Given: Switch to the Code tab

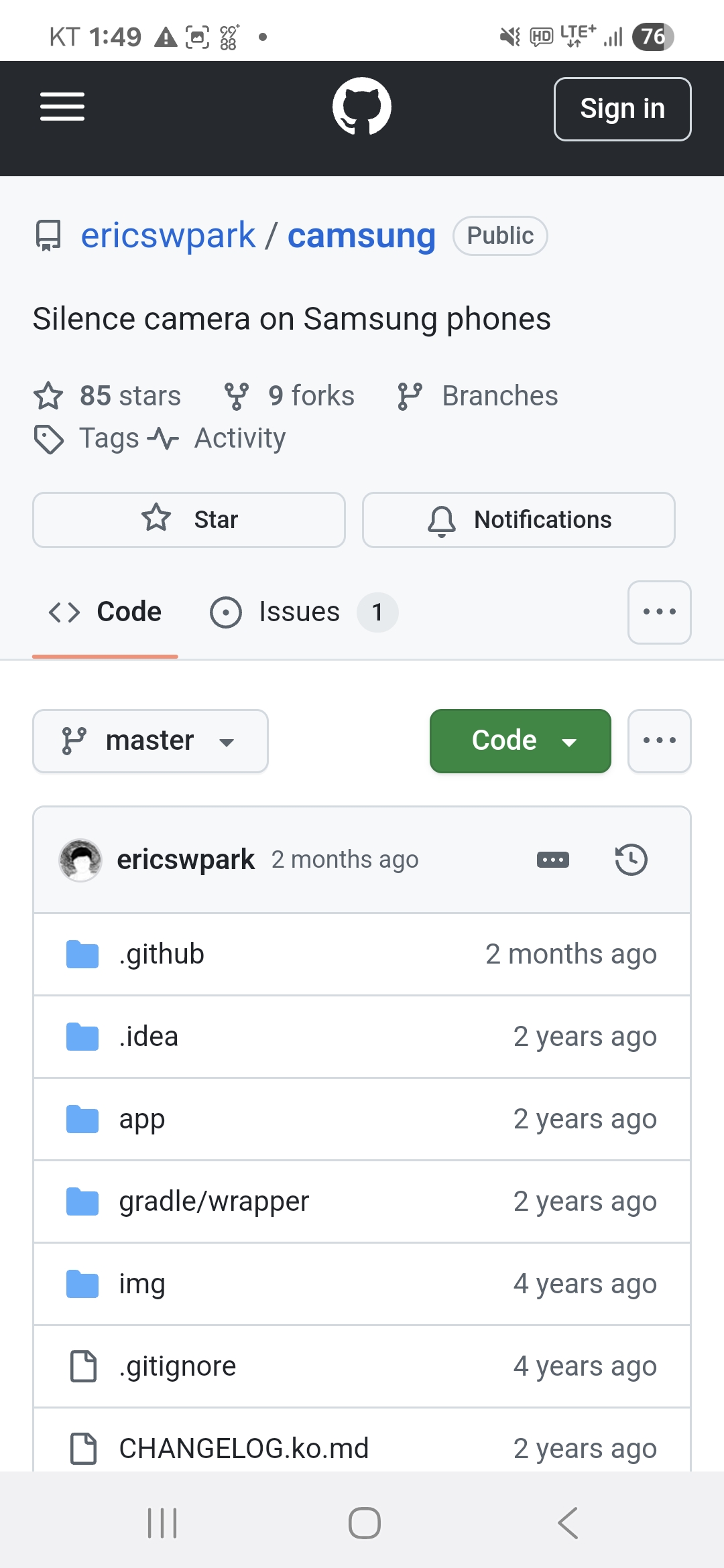Looking at the screenshot, I should pyautogui.click(x=105, y=612).
